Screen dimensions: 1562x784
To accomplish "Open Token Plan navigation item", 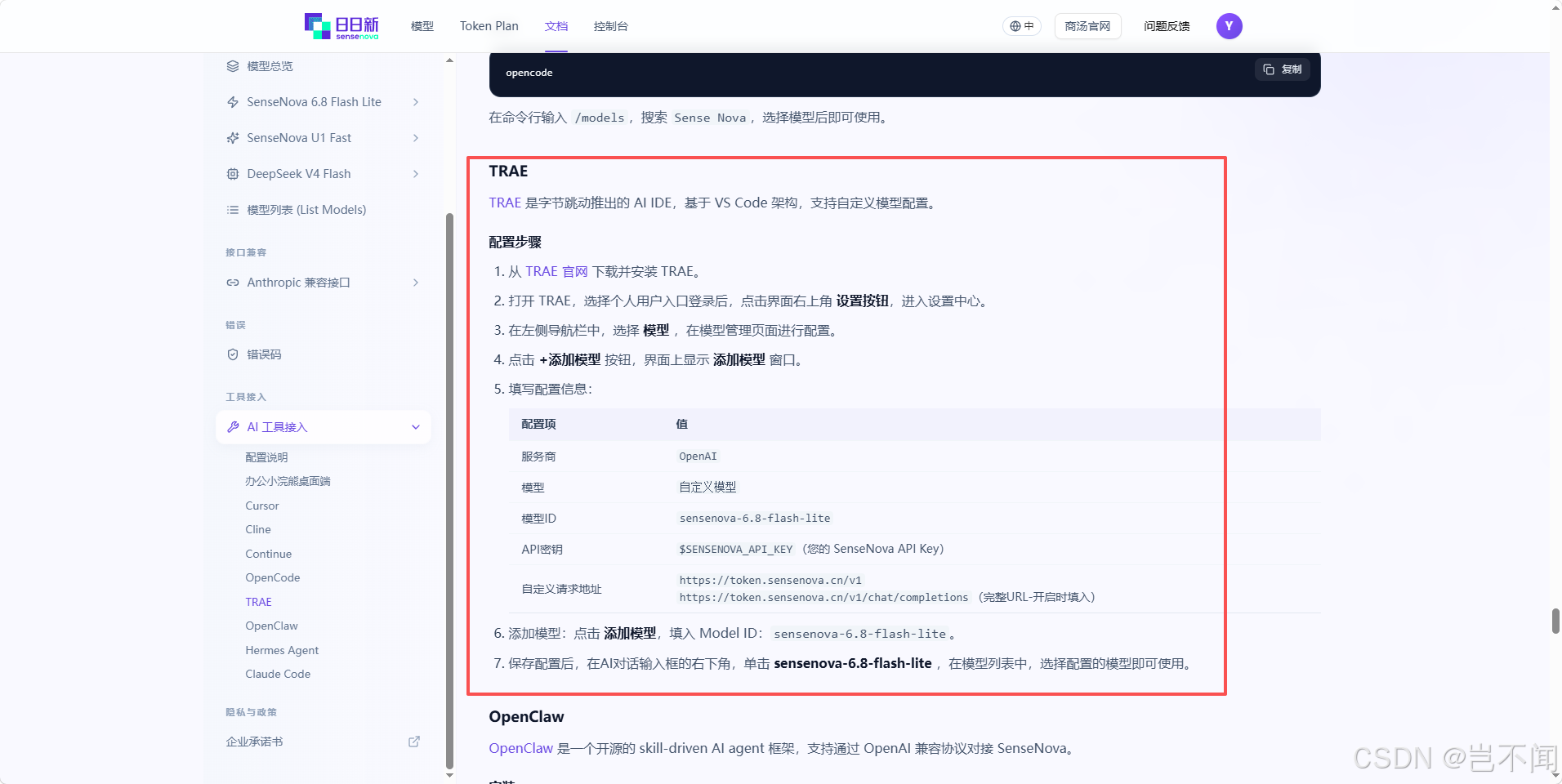I will 489,26.
